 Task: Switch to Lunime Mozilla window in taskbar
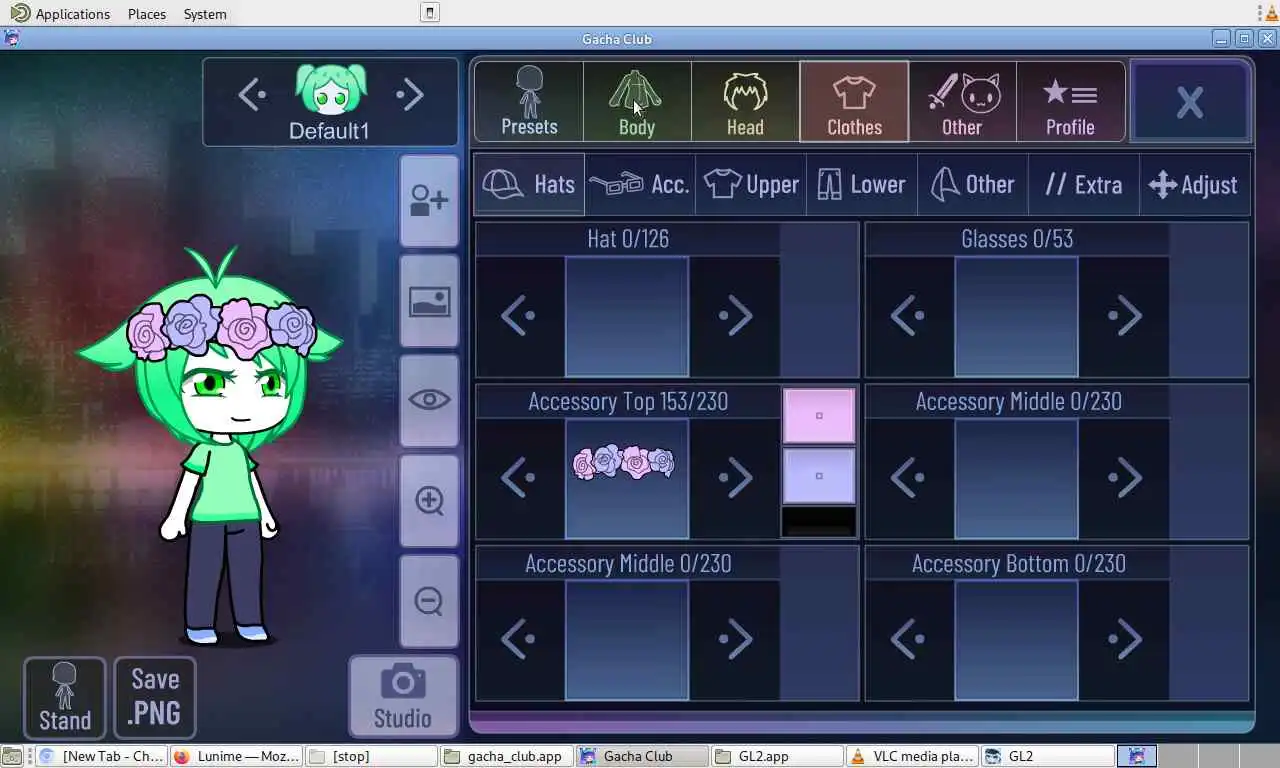[x=235, y=756]
